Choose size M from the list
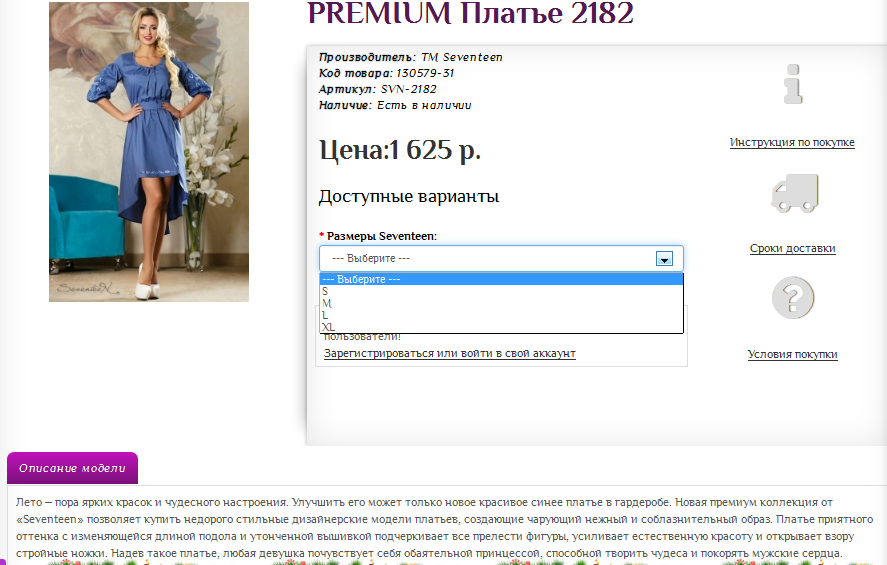This screenshot has width=887, height=565. 501,303
